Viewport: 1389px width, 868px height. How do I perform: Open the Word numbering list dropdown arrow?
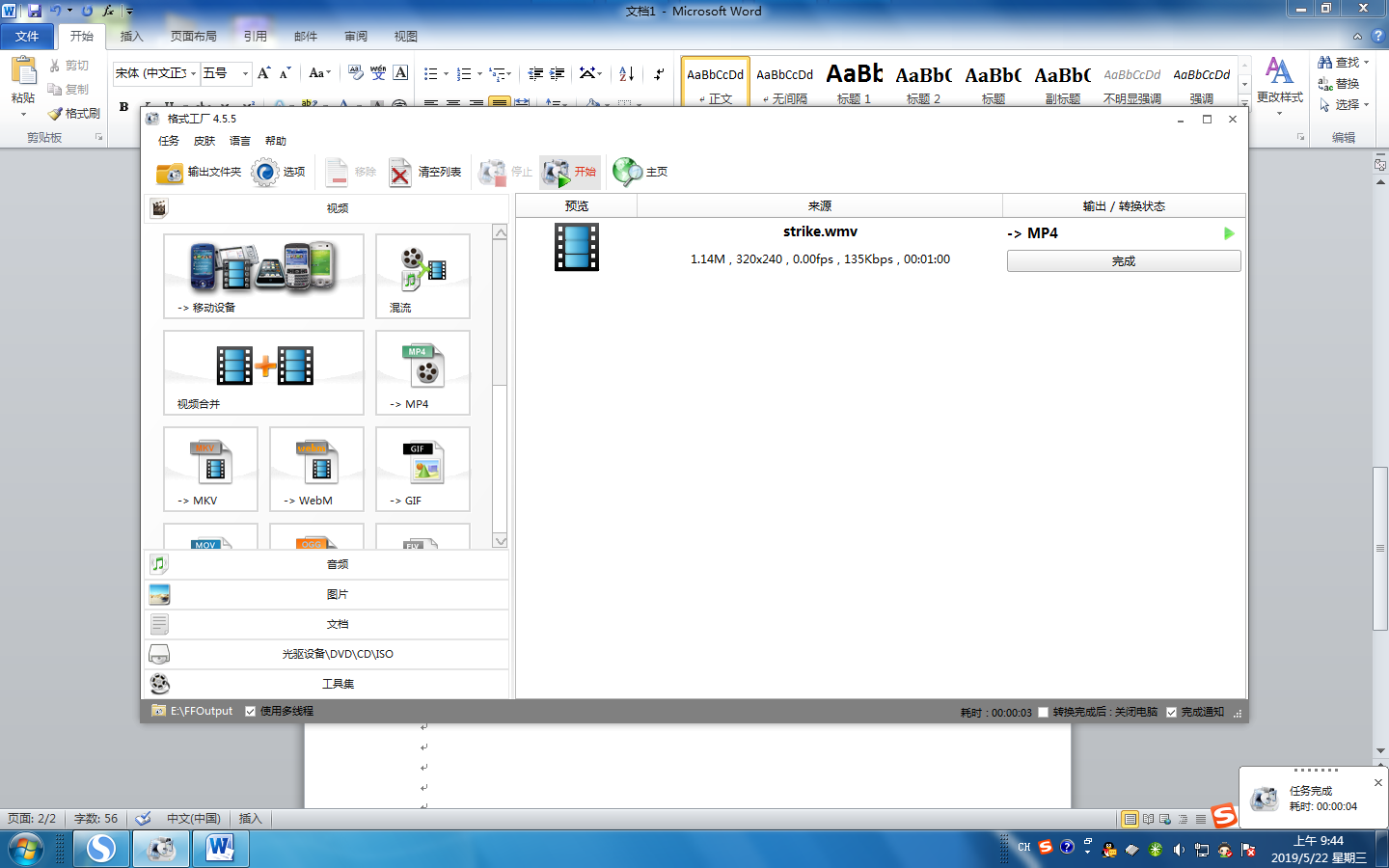pyautogui.click(x=479, y=74)
